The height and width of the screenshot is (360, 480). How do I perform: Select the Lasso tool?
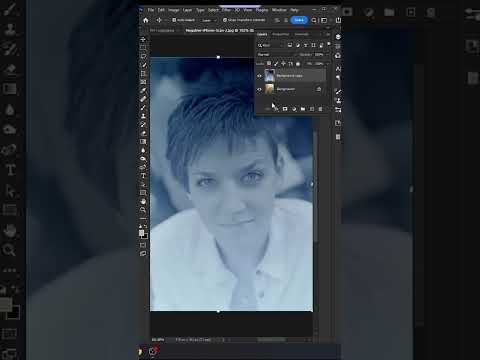[x=143, y=56]
